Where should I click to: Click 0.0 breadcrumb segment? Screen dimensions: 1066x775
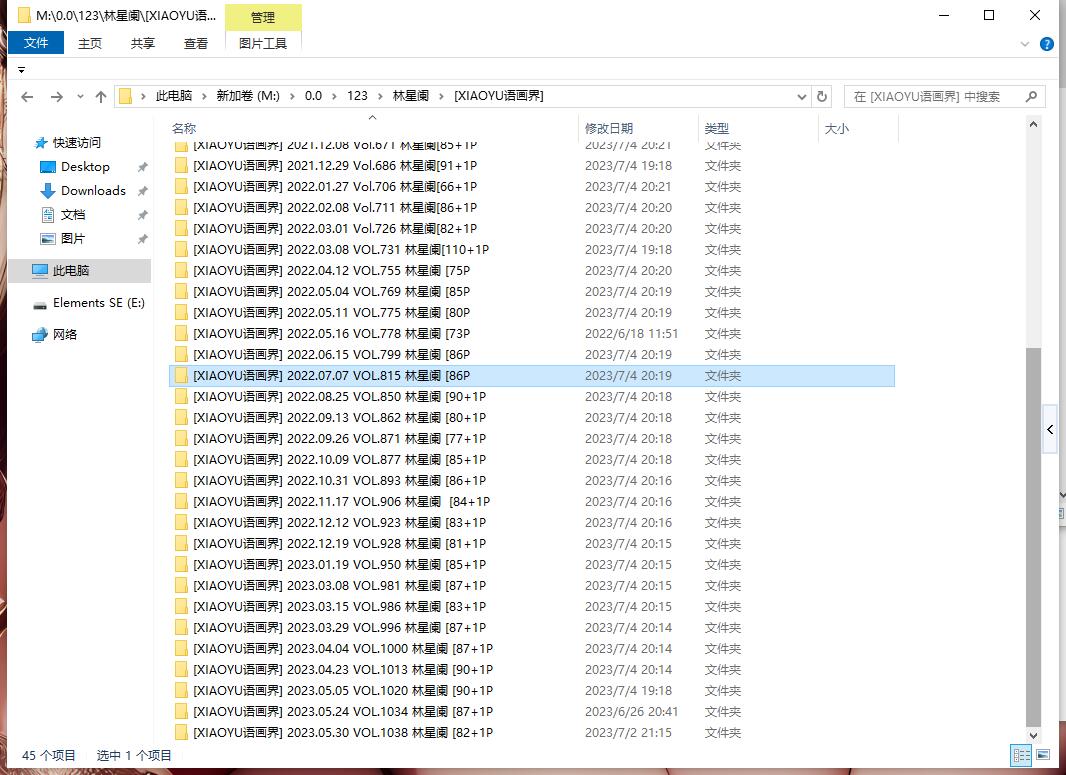pyautogui.click(x=313, y=97)
